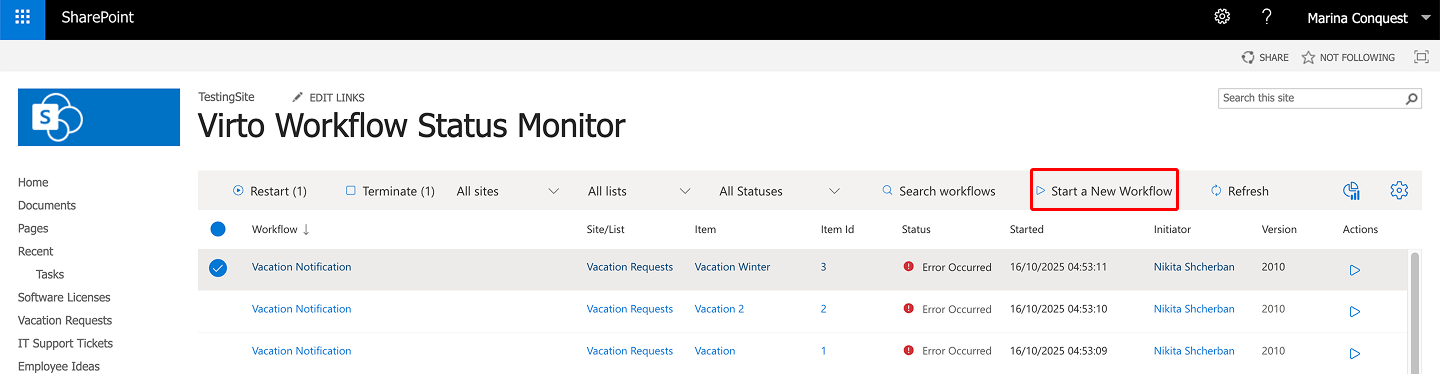Click Item Id 2 link
This screenshot has height=374, width=1440.
click(x=823, y=309)
